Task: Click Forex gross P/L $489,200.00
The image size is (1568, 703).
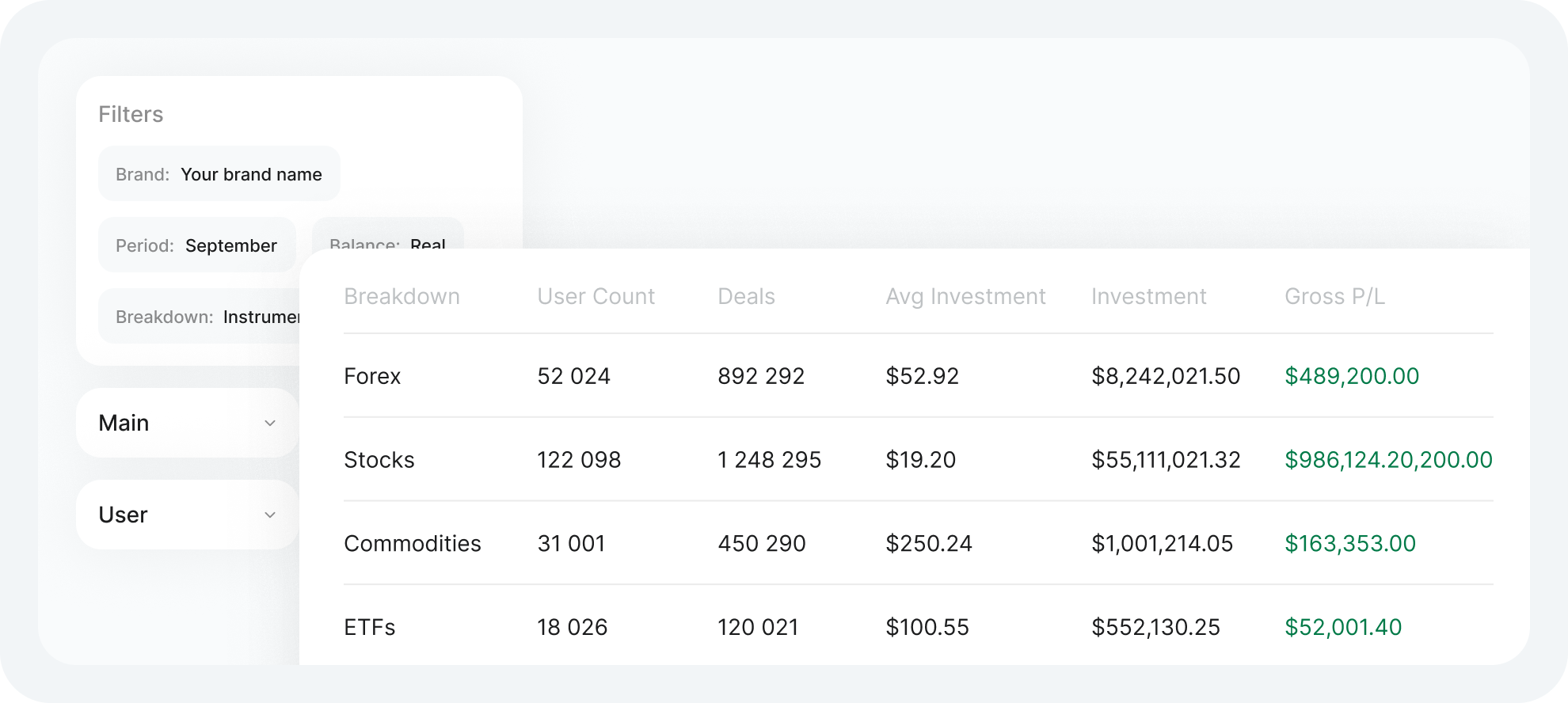Action: pyautogui.click(x=1352, y=376)
